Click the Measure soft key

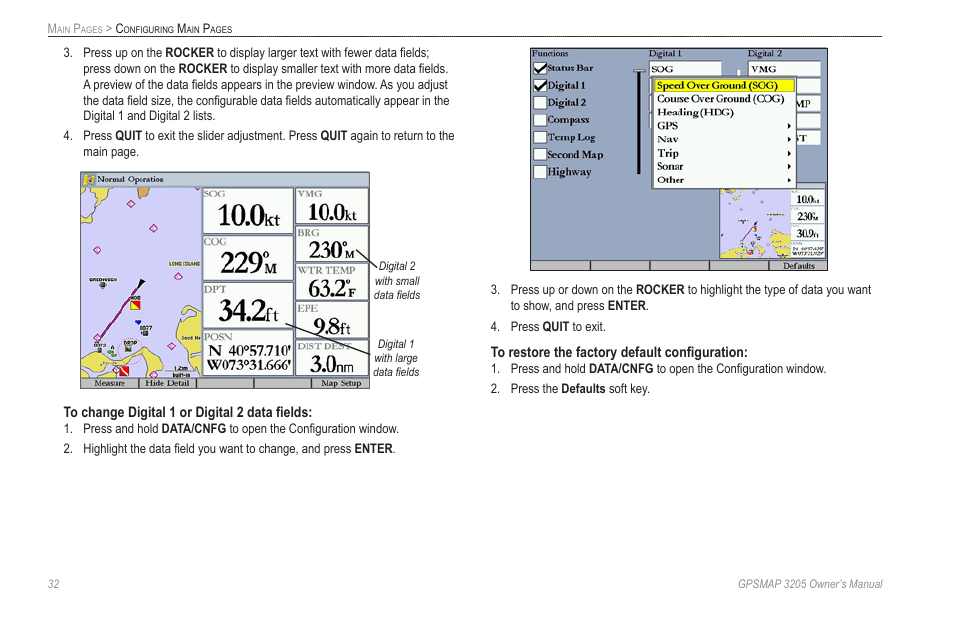point(110,383)
